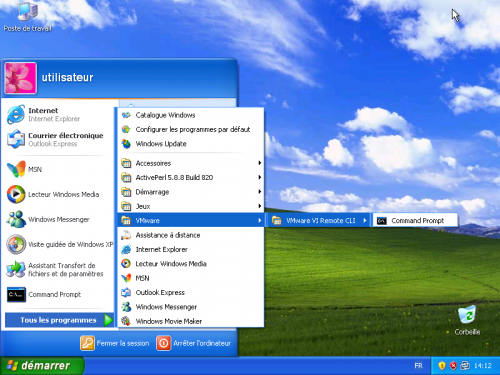
Task: Open Lecteur Windows Media in programs list
Action: (191, 264)
